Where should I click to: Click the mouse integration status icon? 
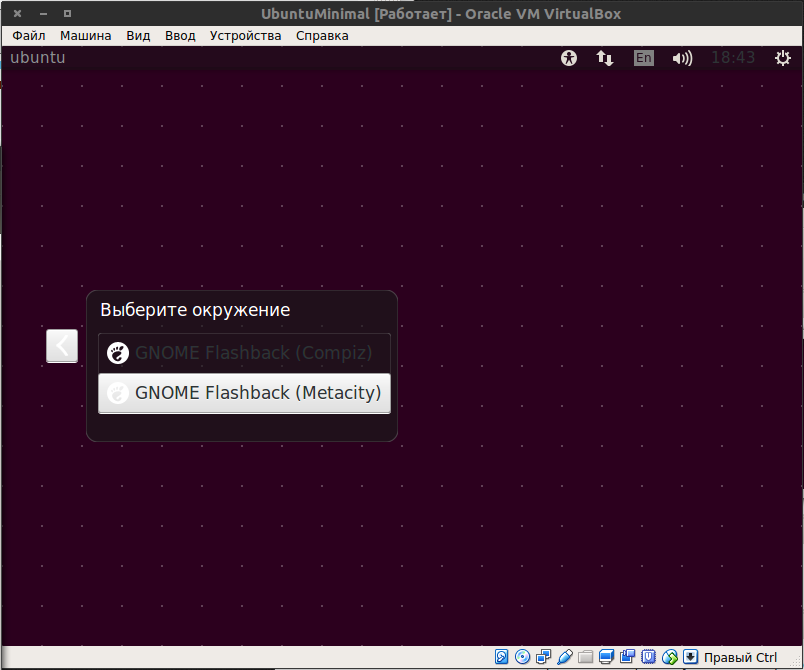669,657
